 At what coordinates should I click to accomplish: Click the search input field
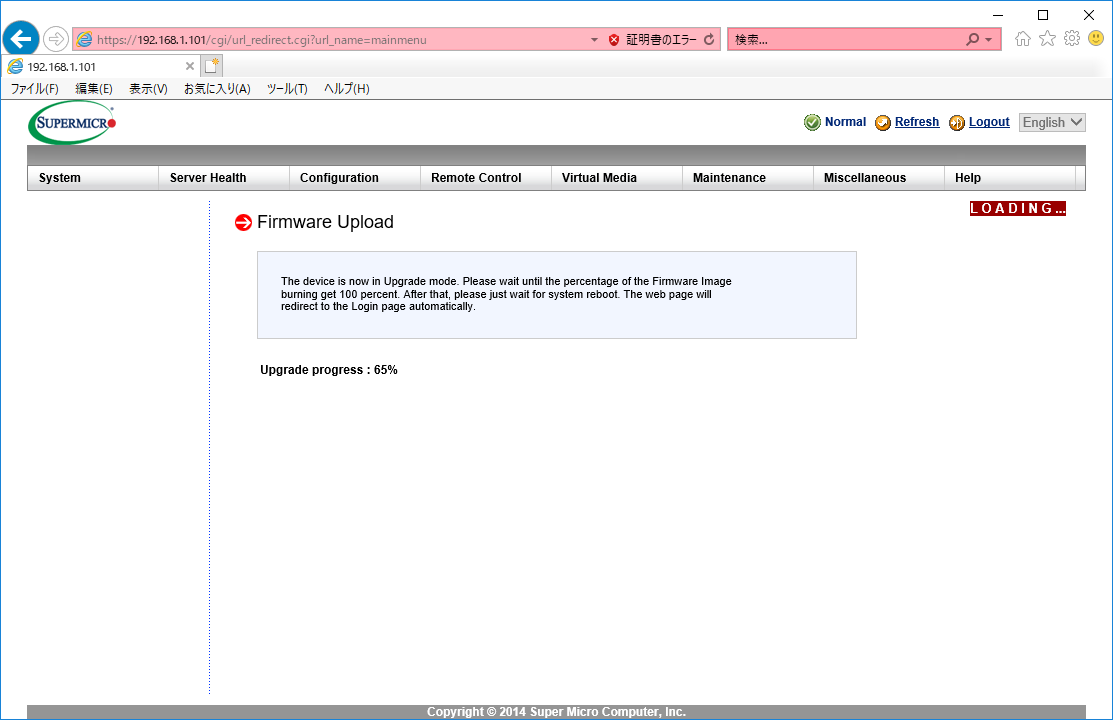click(845, 40)
